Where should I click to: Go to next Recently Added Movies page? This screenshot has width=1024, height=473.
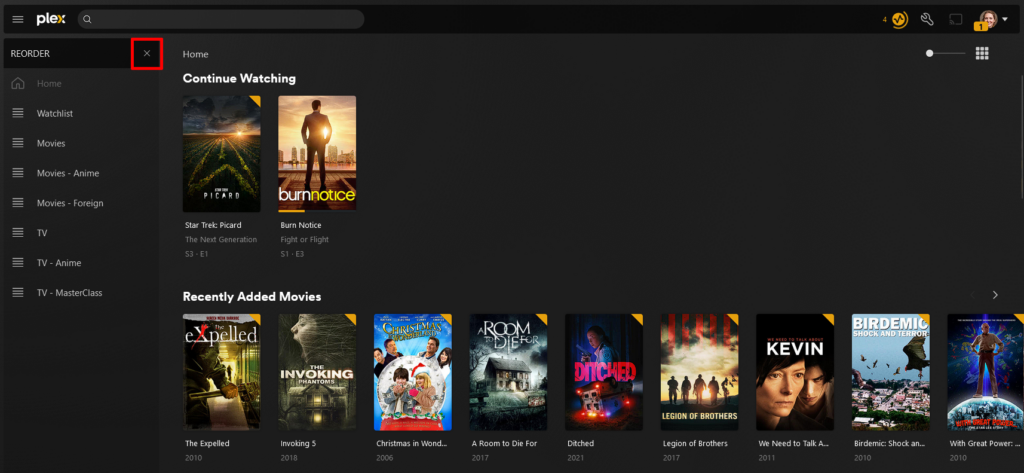995,295
